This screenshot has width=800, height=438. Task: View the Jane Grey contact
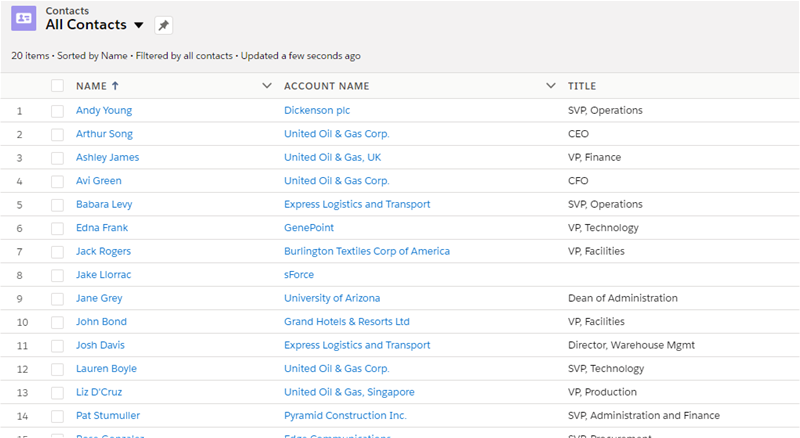pos(99,298)
